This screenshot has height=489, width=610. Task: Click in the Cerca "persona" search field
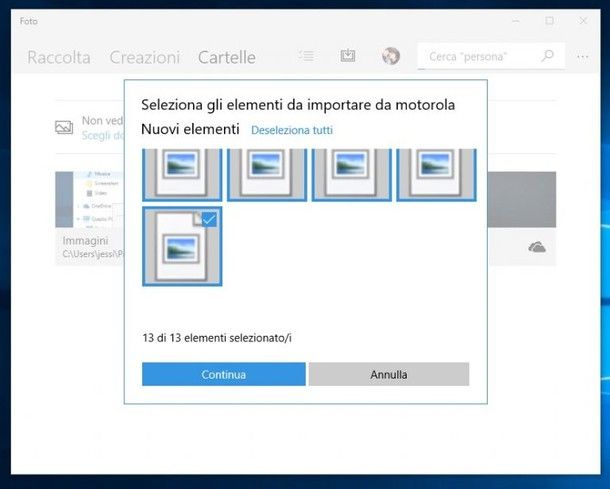point(491,56)
